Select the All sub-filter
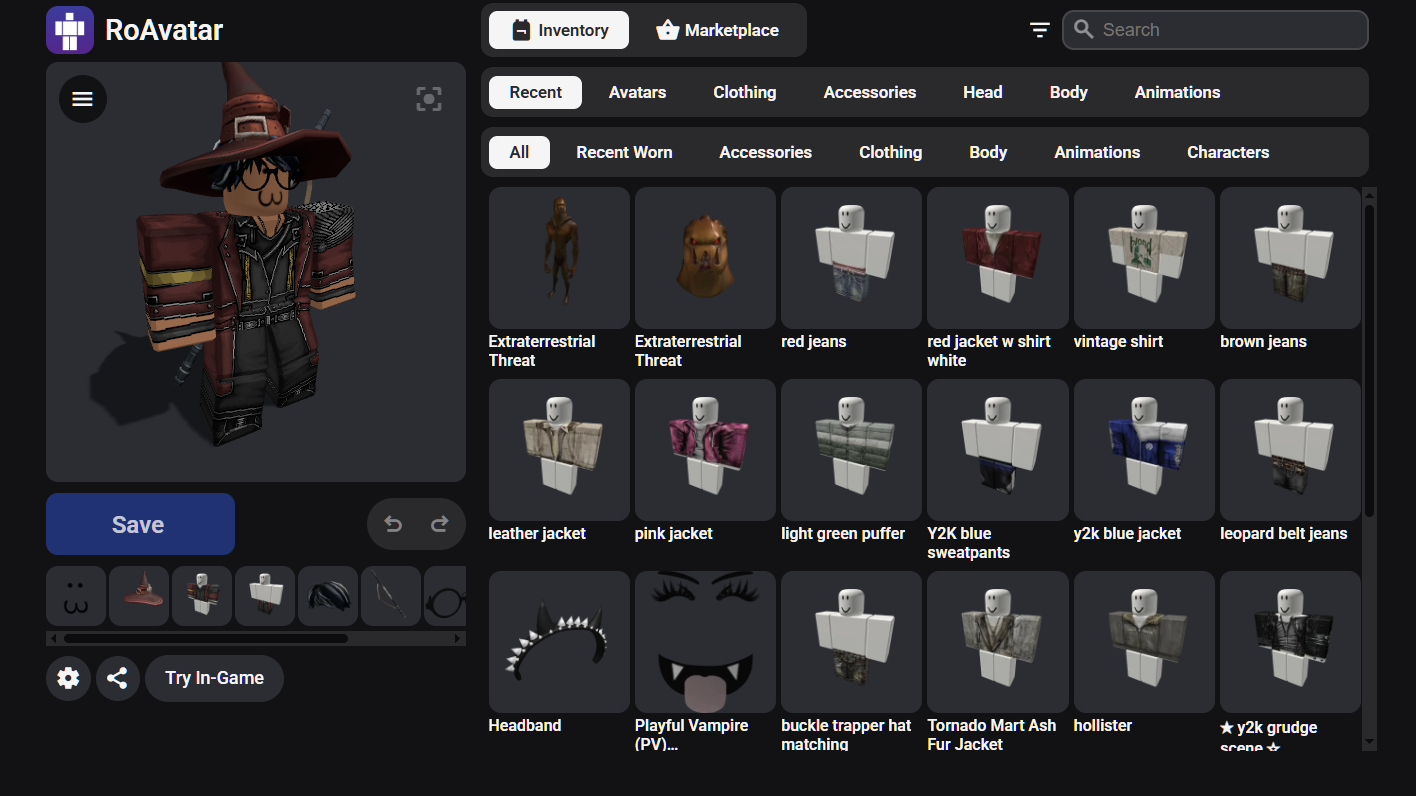The height and width of the screenshot is (796, 1416). [x=519, y=152]
